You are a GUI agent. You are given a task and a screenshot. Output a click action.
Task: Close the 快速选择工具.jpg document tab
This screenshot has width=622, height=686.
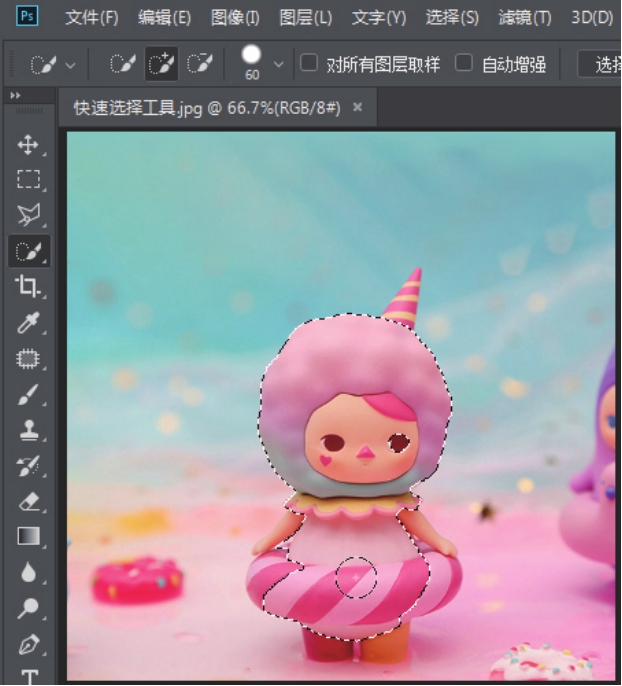pos(357,107)
